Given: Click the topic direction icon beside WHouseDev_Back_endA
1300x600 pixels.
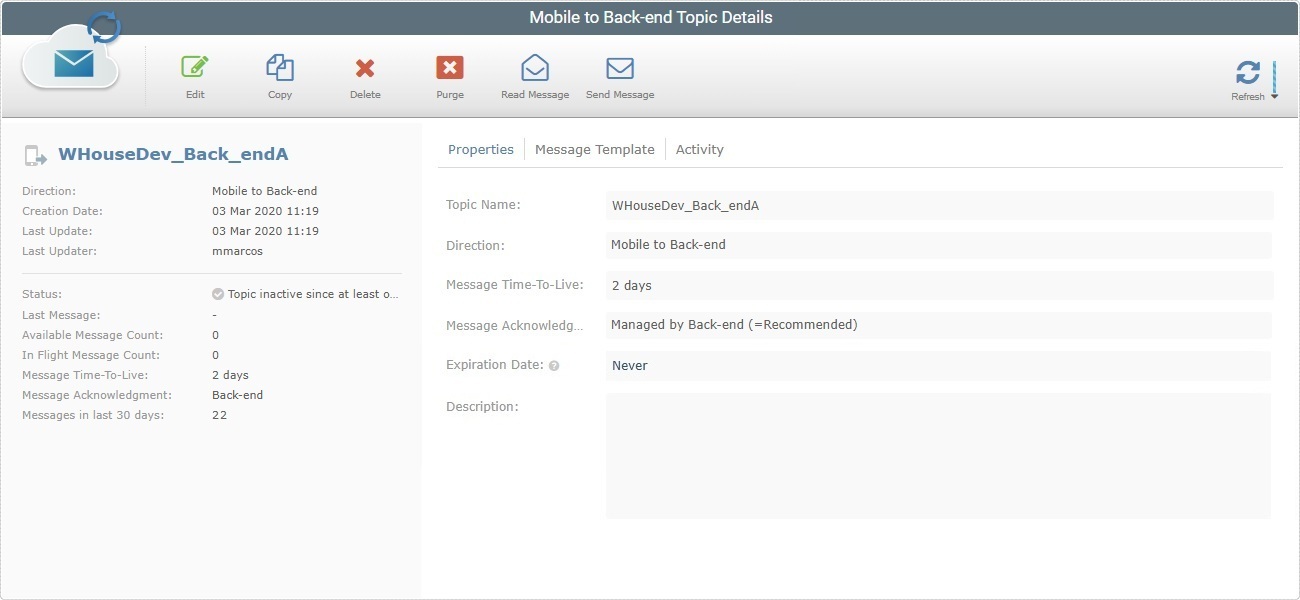Looking at the screenshot, I should click(x=35, y=154).
